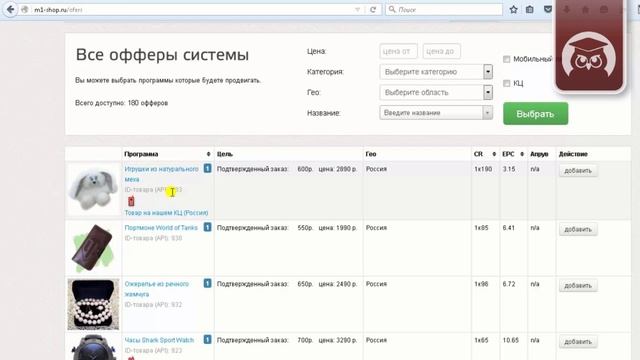The width and height of the screenshot is (640, 360).
Task: Sort the table by the Программа column arrows
Action: pos(208,154)
